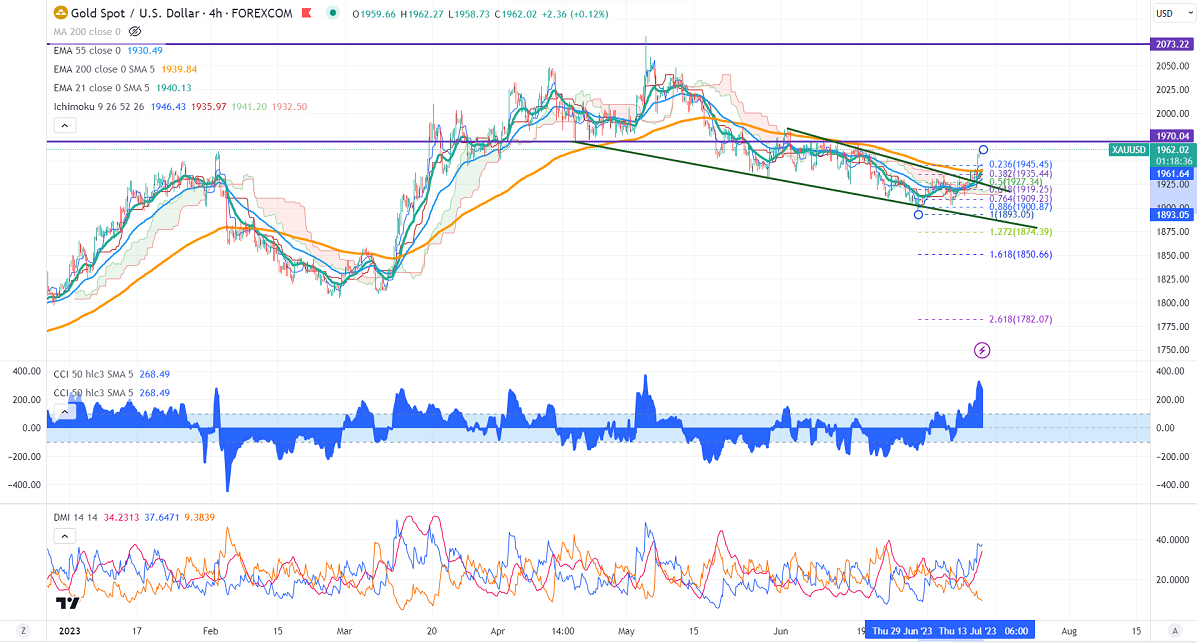Collapse the CCI pane legend chevron
Image resolution: width=1197 pixels, height=643 pixels.
tap(65, 412)
